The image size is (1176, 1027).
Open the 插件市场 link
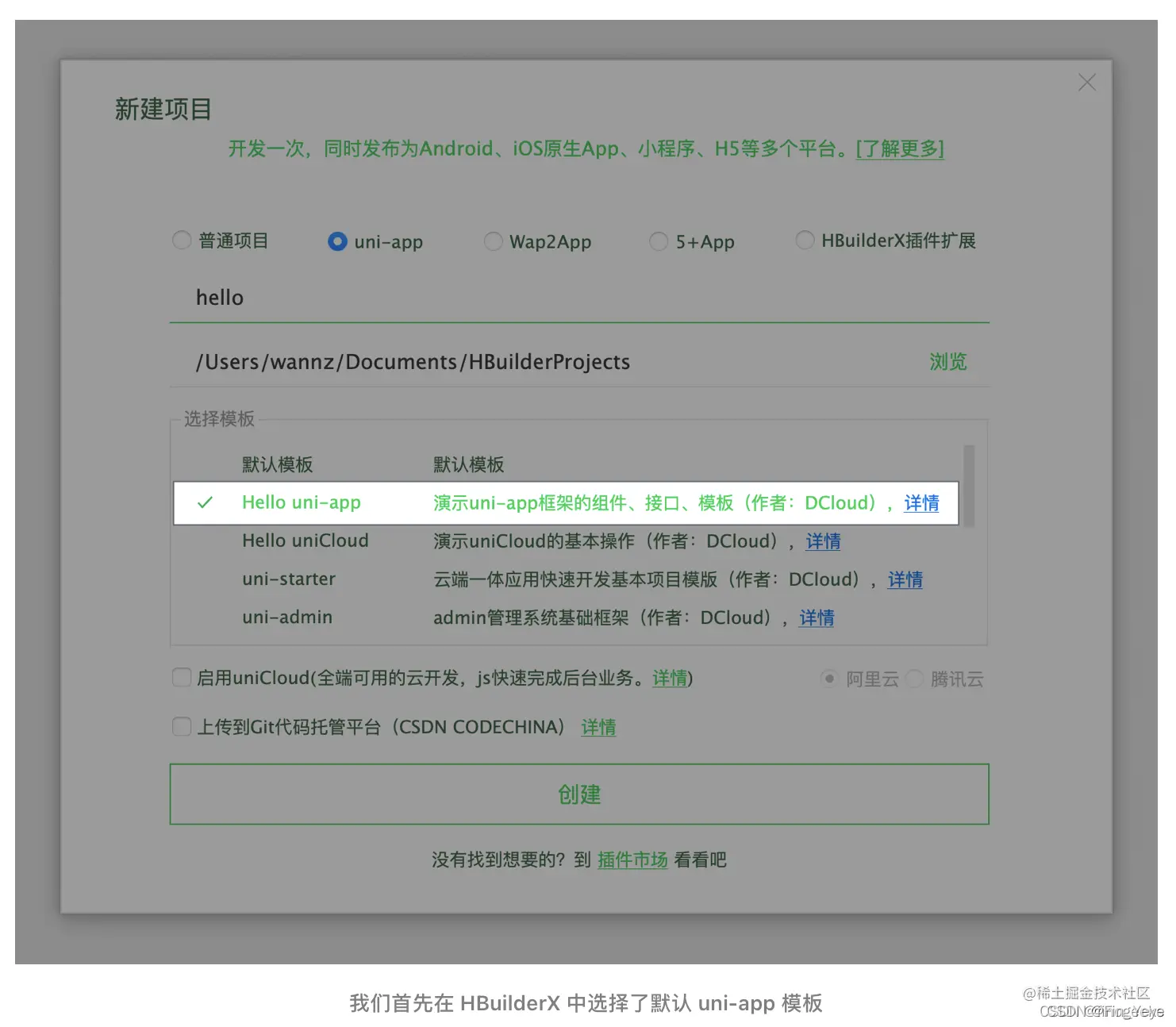632,860
